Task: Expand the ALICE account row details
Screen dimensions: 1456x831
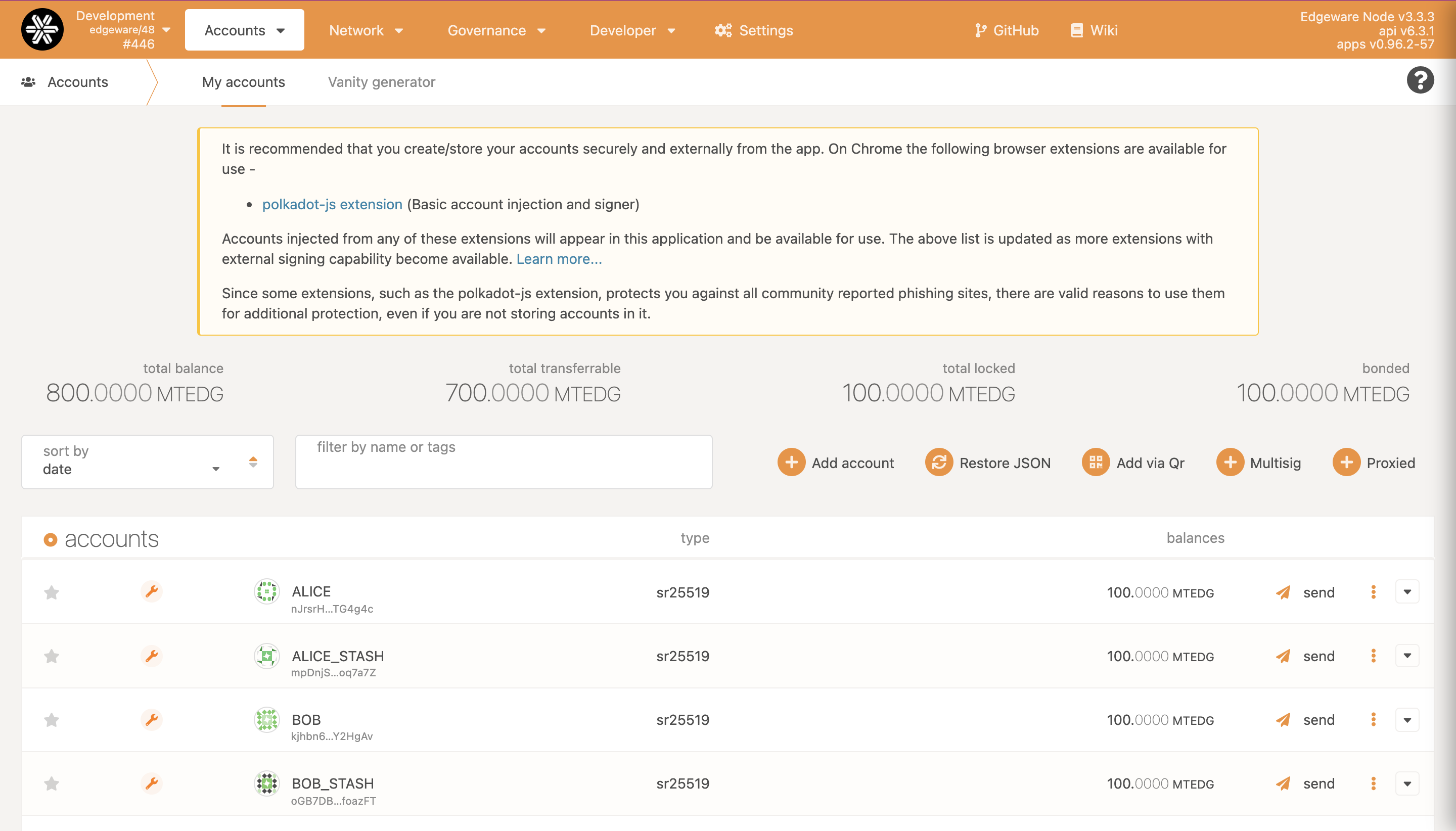Action: [x=1407, y=592]
